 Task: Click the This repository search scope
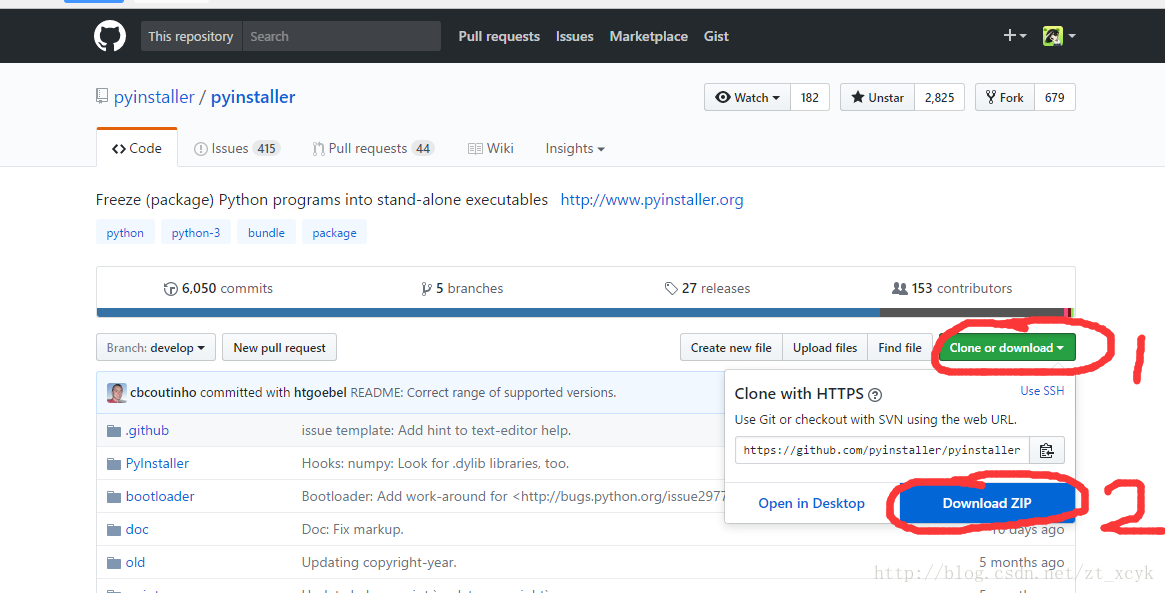point(191,36)
